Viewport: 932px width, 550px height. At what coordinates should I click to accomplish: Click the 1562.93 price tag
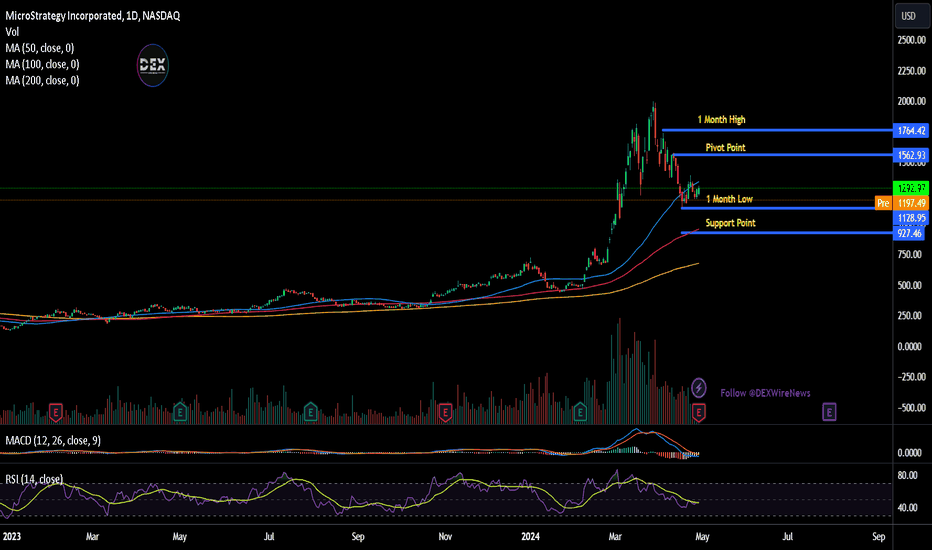pyautogui.click(x=911, y=155)
